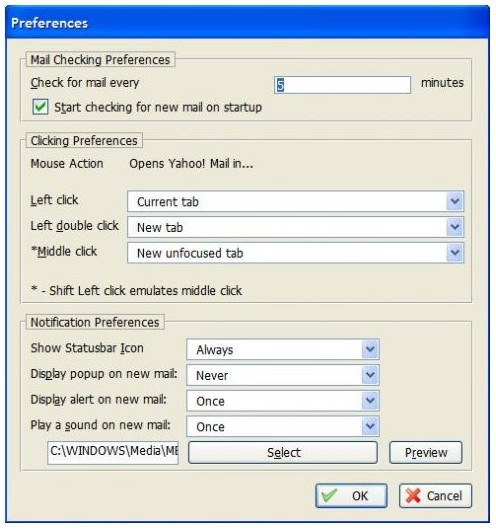496x530 pixels.
Task: Click the Never popup combo box
Action: coord(283,375)
